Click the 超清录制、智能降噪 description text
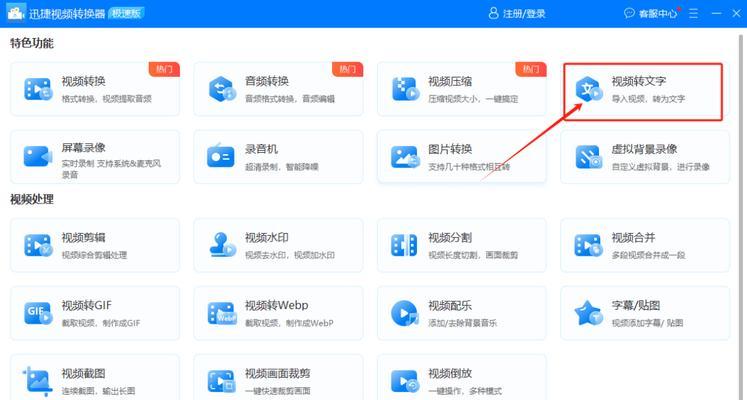 tap(282, 167)
